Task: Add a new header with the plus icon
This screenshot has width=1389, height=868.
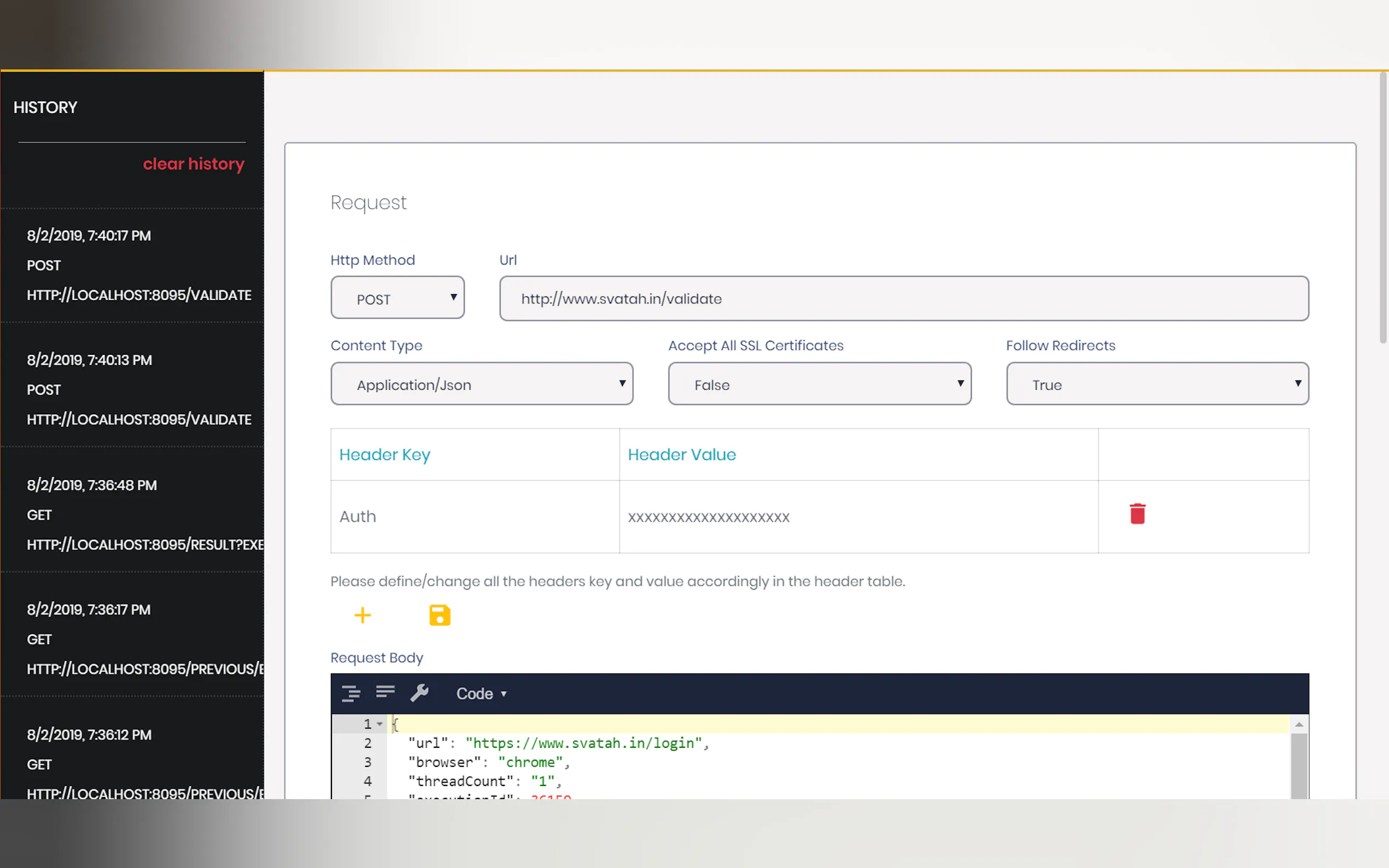Action: tap(363, 615)
